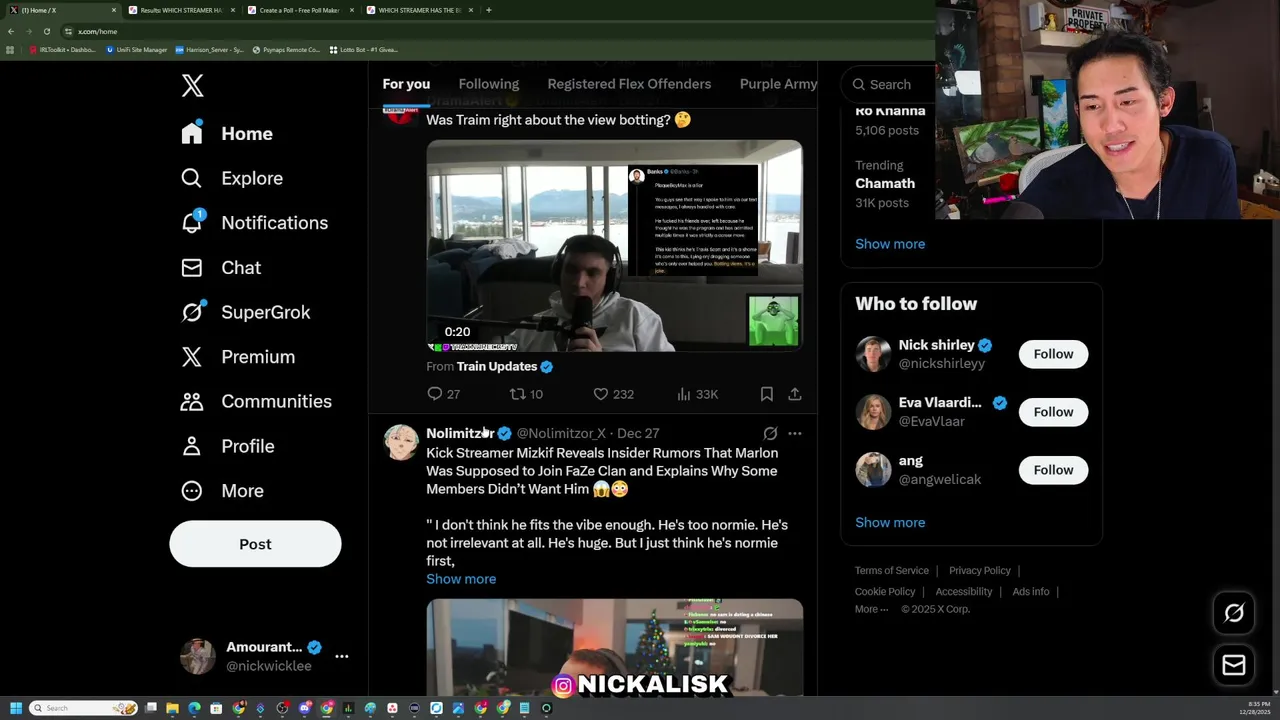
Task: Switch to For you tab
Action: pos(406,84)
